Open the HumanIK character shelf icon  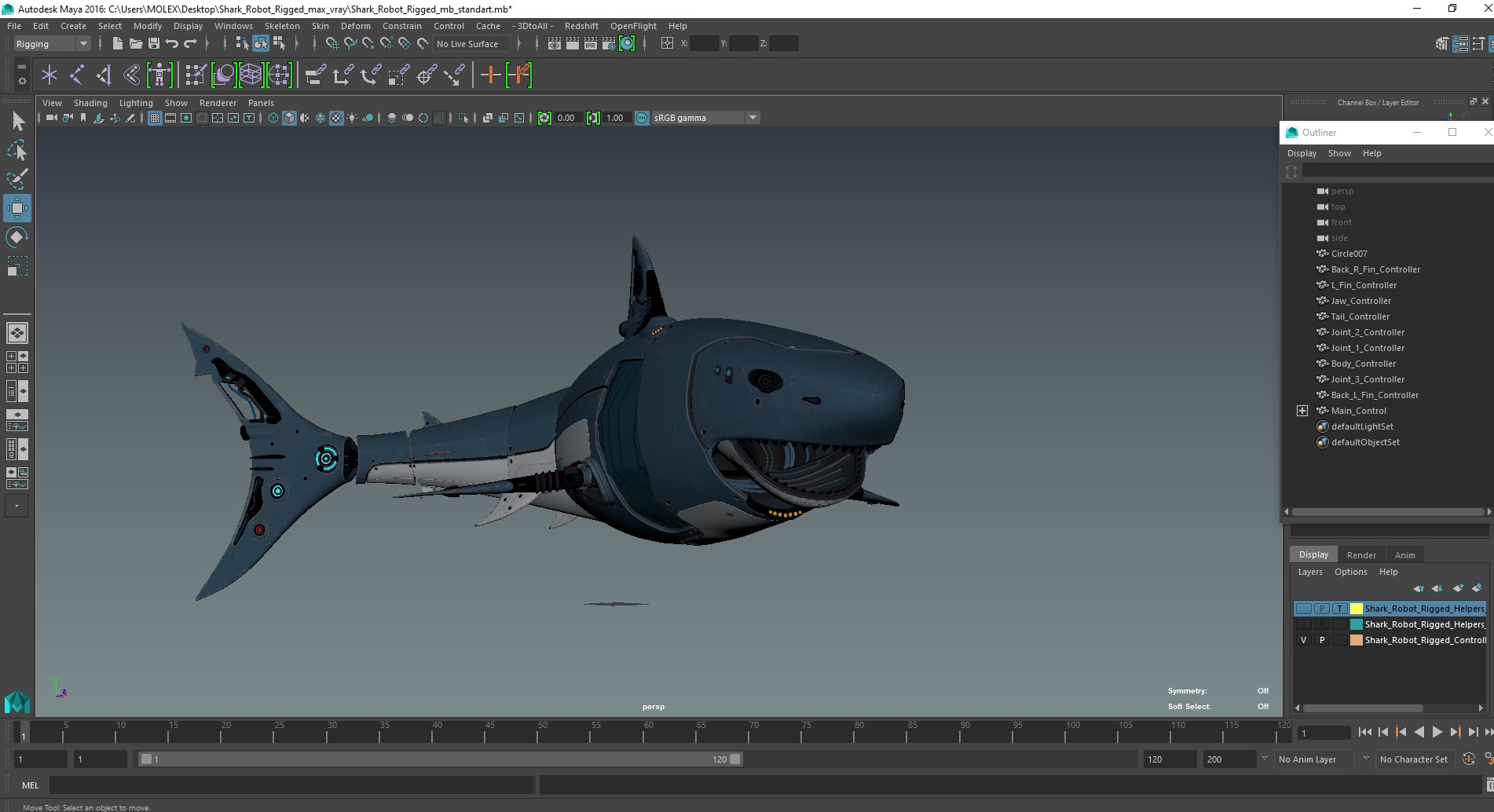tap(159, 75)
